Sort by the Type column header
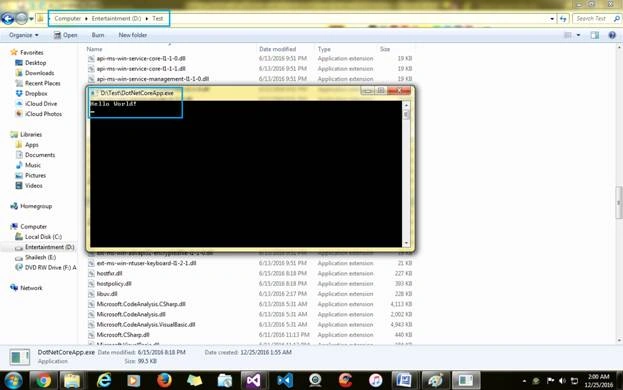623x390 pixels. (x=324, y=49)
